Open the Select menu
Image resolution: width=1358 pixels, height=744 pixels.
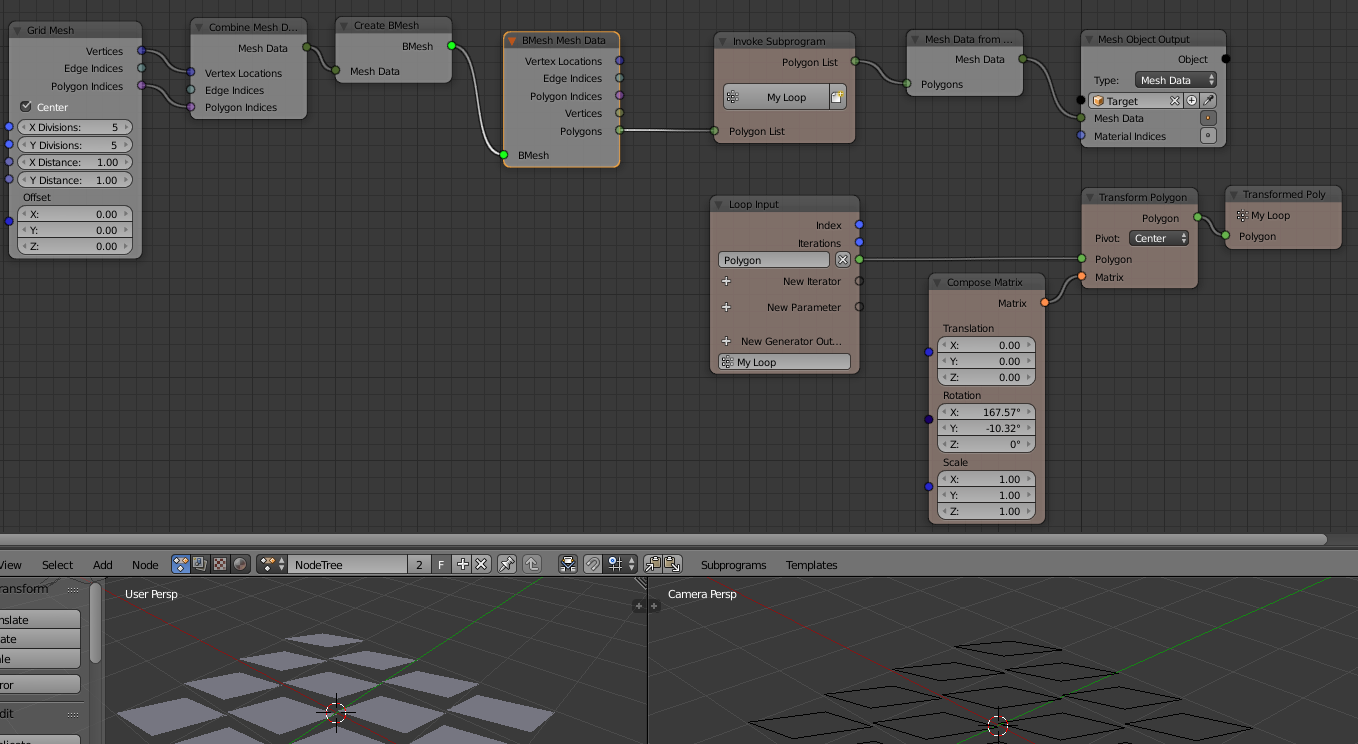tap(57, 565)
